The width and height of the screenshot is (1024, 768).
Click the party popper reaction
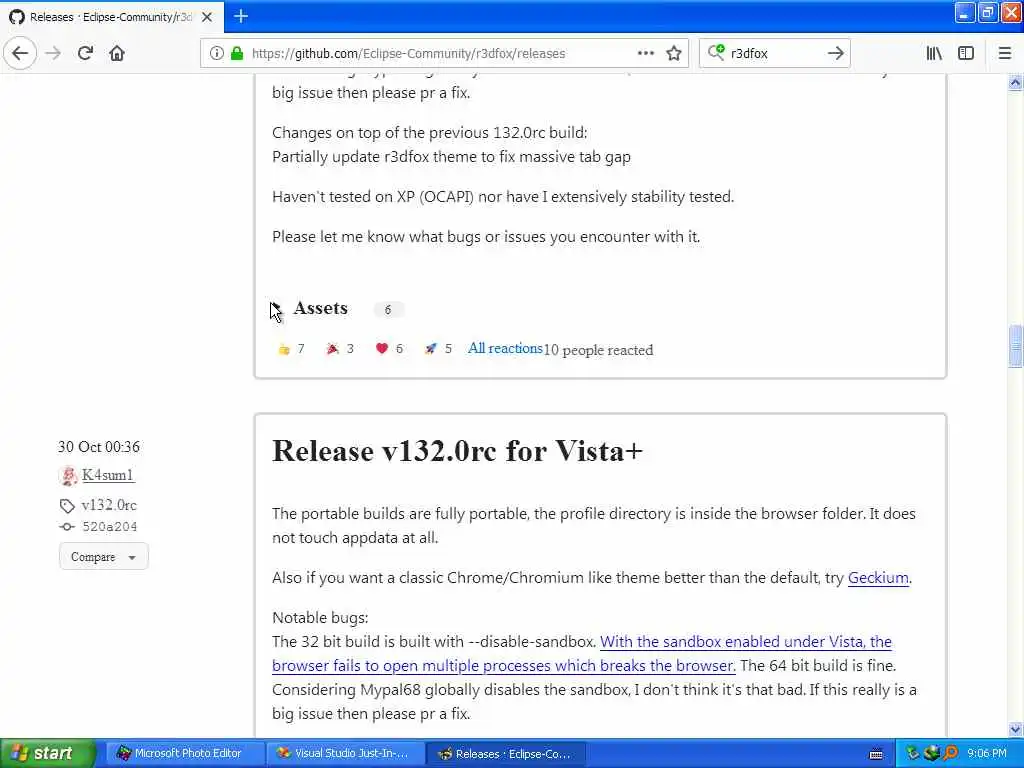[340, 349]
